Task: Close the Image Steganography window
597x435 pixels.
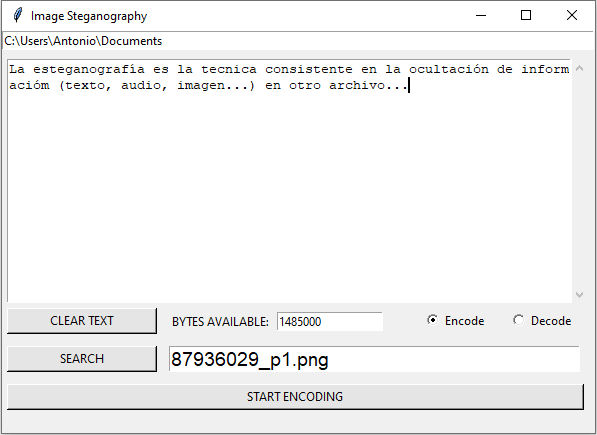Action: click(571, 16)
